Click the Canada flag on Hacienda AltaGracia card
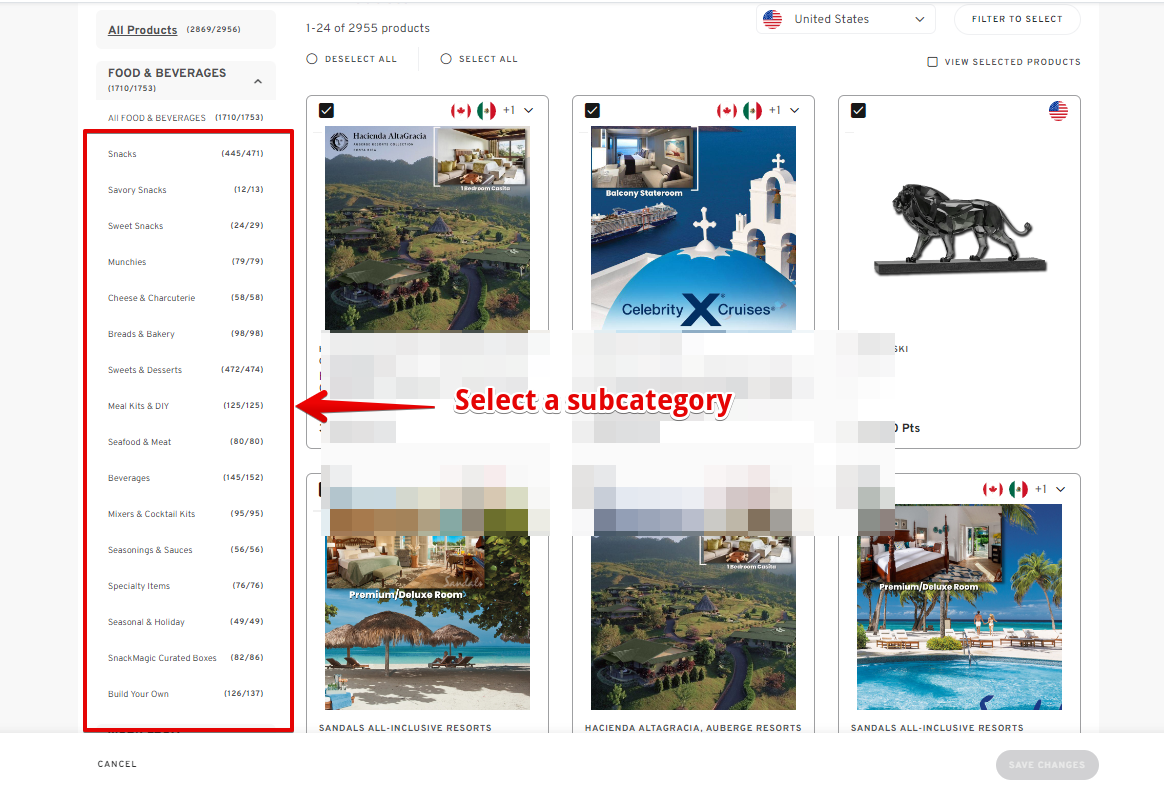 click(461, 111)
